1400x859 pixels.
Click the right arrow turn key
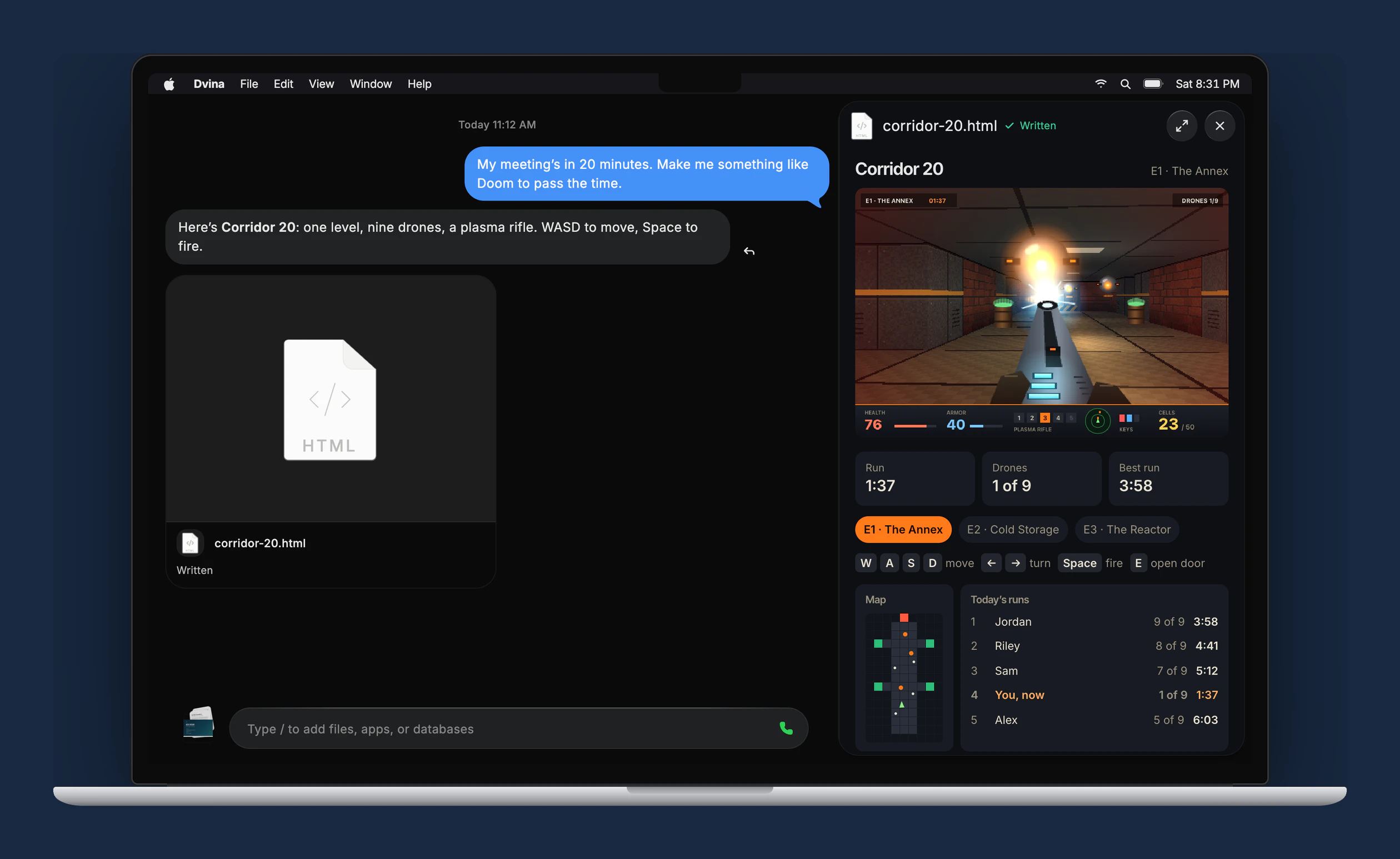pyautogui.click(x=1015, y=563)
